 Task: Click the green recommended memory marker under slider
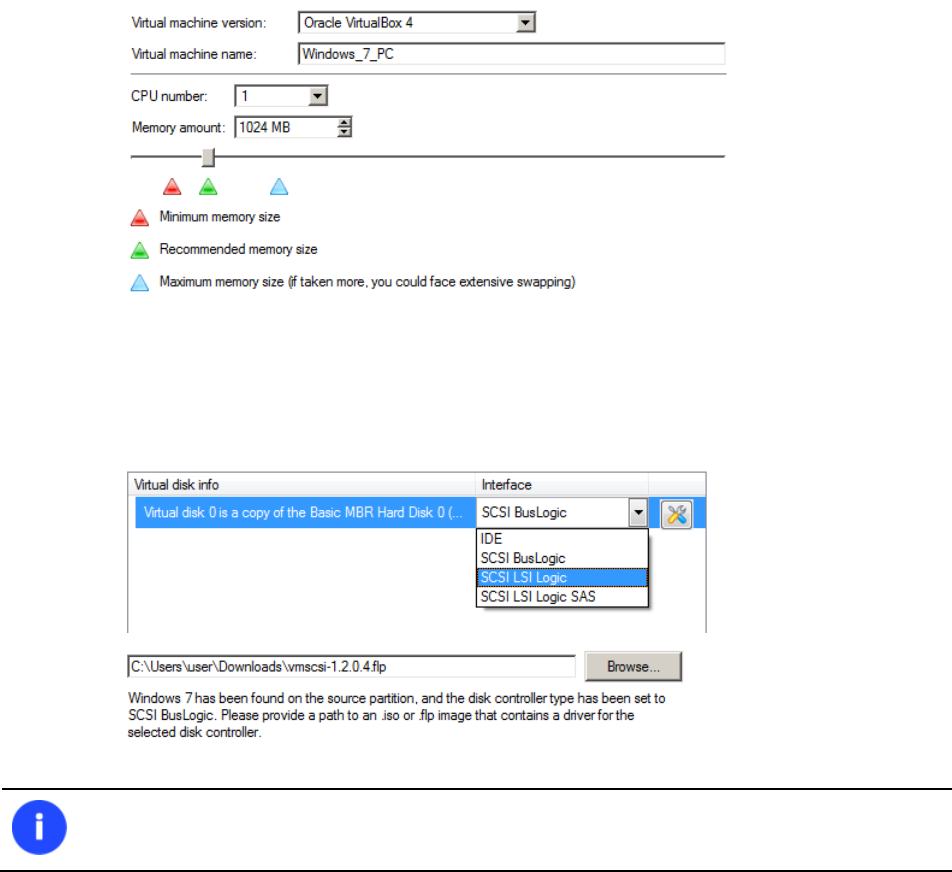tap(208, 186)
